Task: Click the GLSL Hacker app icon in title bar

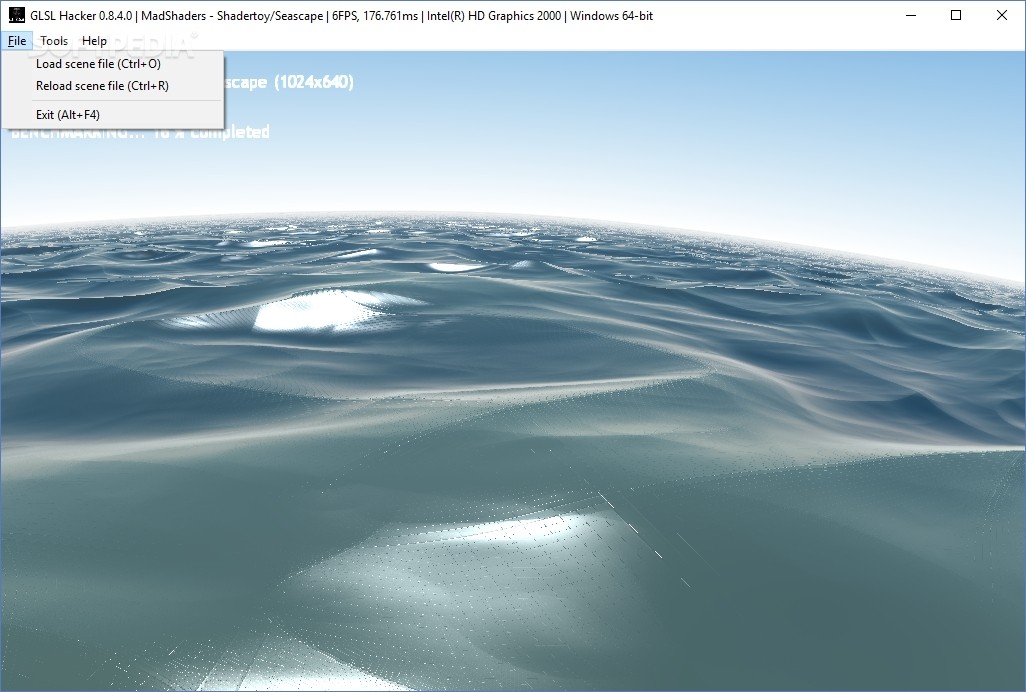Action: (16, 15)
